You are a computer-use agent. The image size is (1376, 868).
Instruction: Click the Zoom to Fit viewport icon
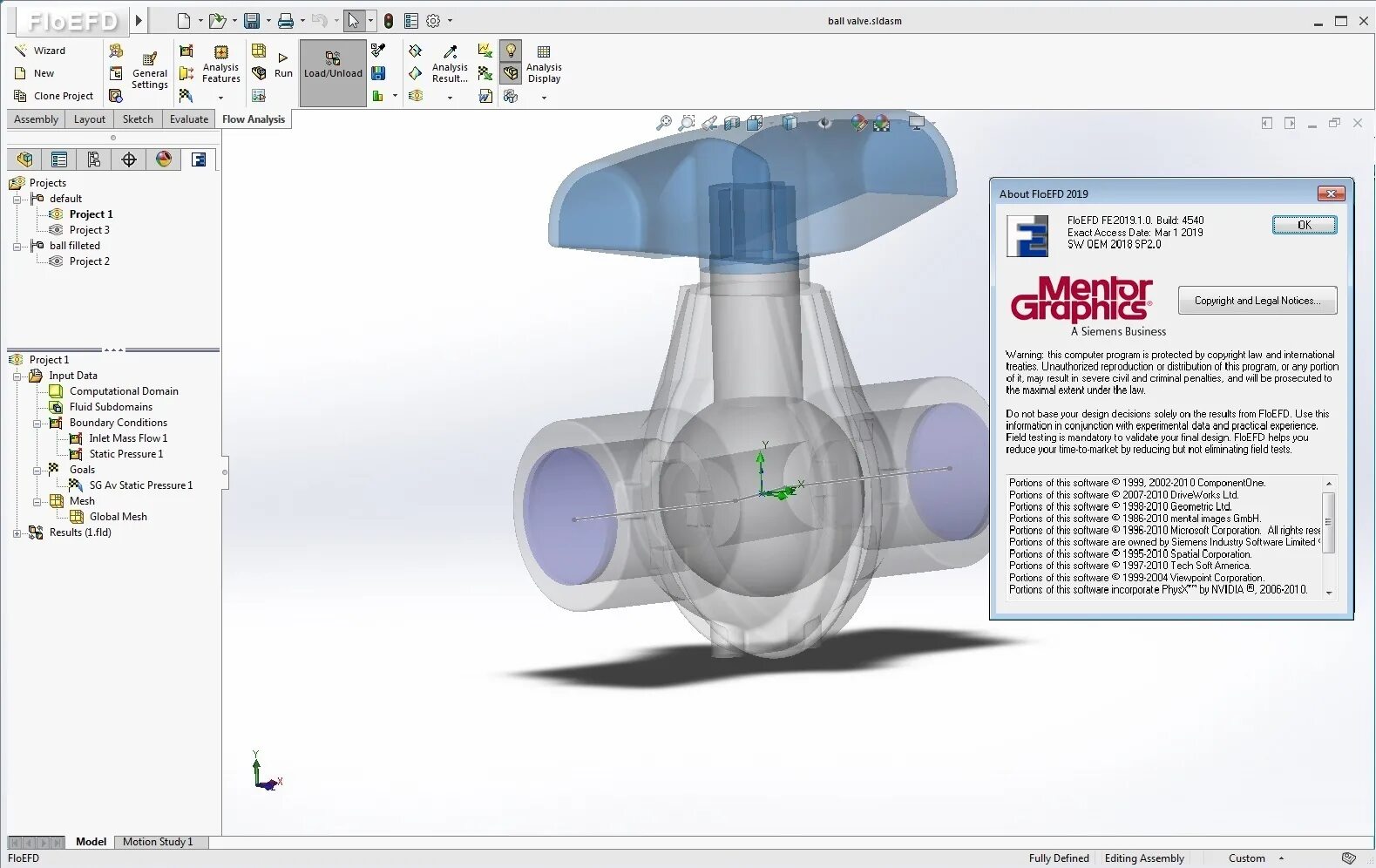[664, 123]
